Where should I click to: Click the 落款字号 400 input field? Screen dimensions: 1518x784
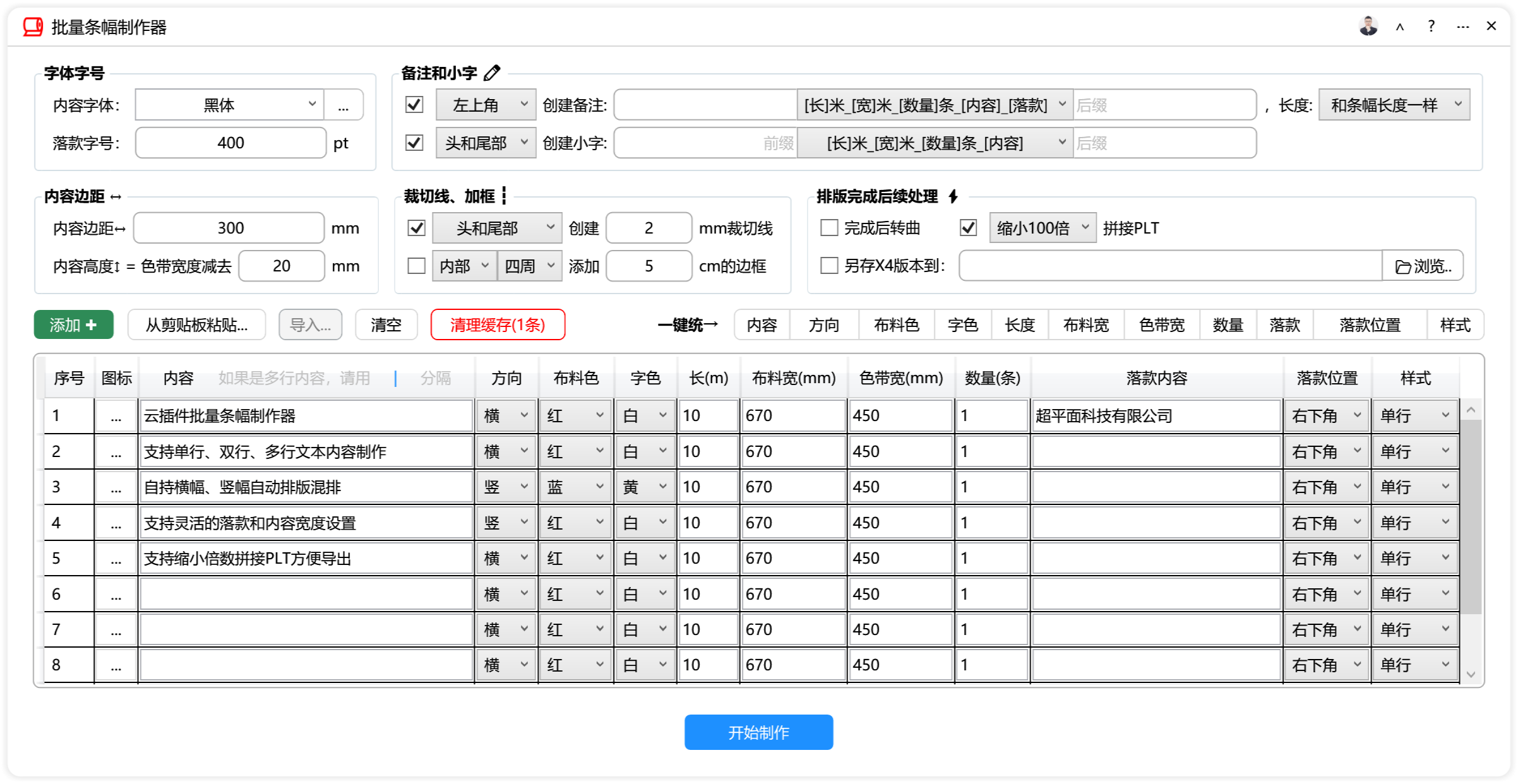pos(230,143)
